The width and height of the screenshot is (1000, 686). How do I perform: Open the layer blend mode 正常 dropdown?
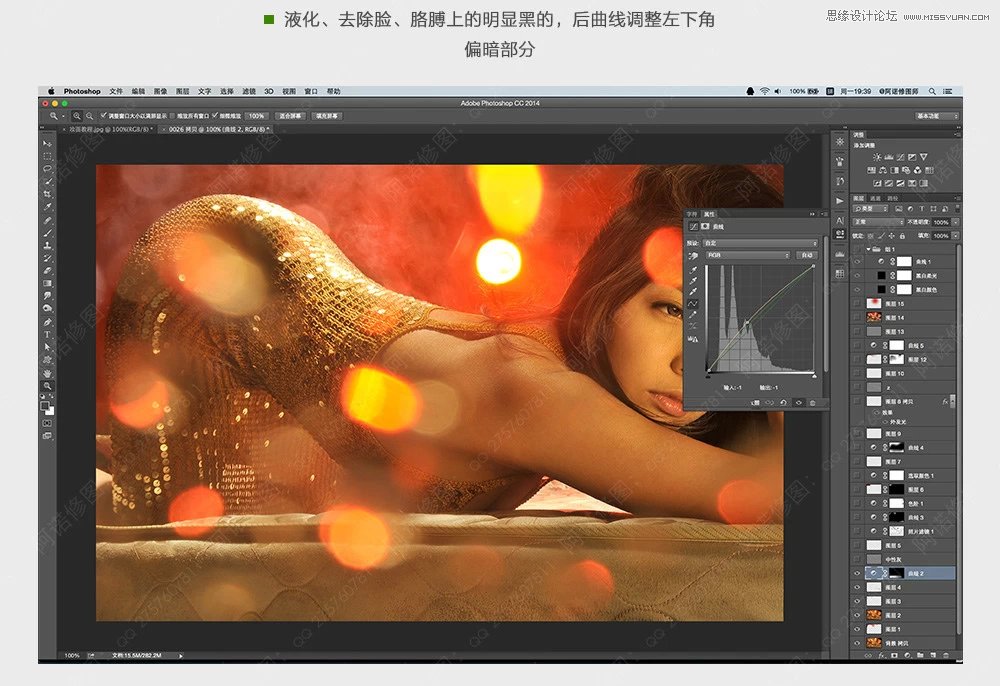pyautogui.click(x=877, y=222)
